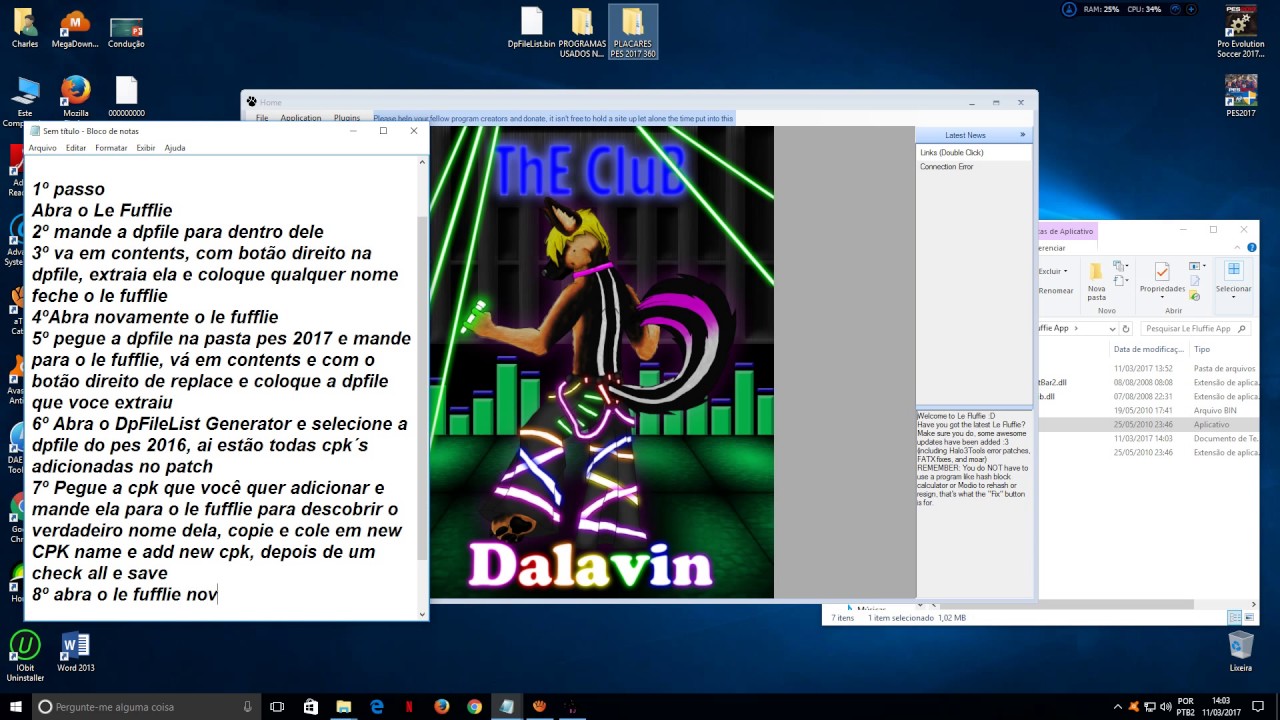The image size is (1280, 720).
Task: Open the 000000000 file on desktop
Action: pyautogui.click(x=126, y=97)
